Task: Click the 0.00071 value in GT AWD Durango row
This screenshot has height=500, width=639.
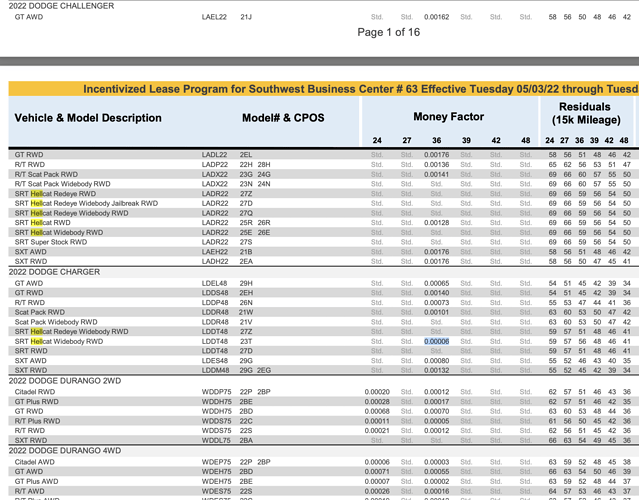Action: (377, 471)
